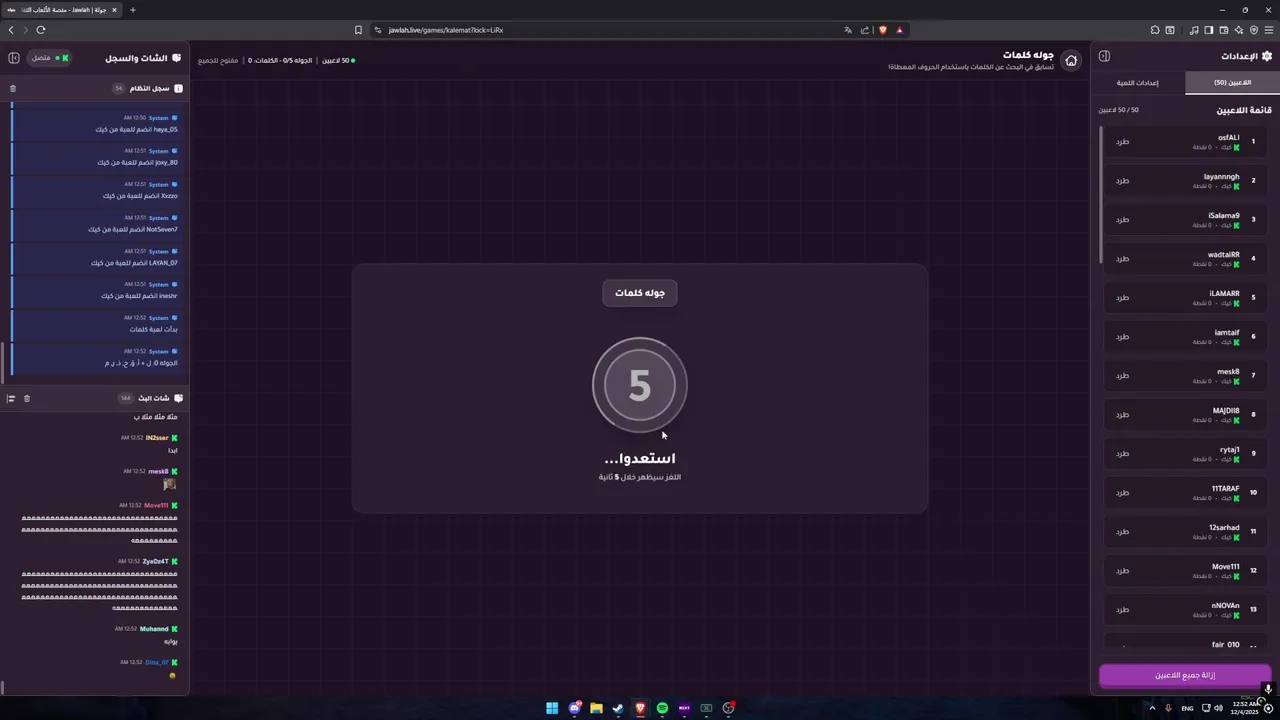1280x720 pixels.
Task: Open Brave VPN shield icon
Action: [1254, 30]
